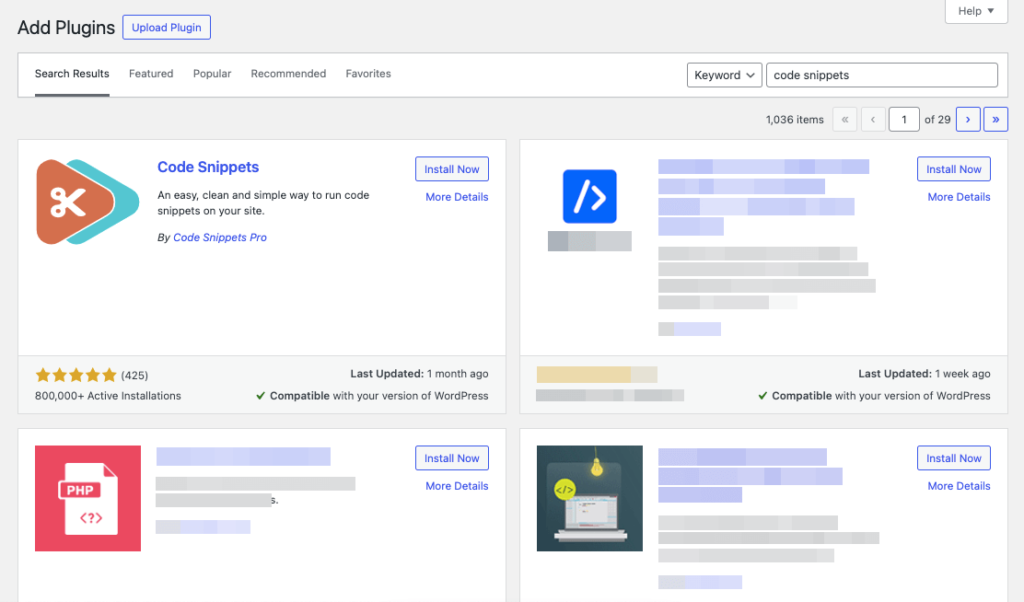This screenshot has height=602, width=1024.
Task: Show the Favorites tab
Action: pyautogui.click(x=369, y=73)
